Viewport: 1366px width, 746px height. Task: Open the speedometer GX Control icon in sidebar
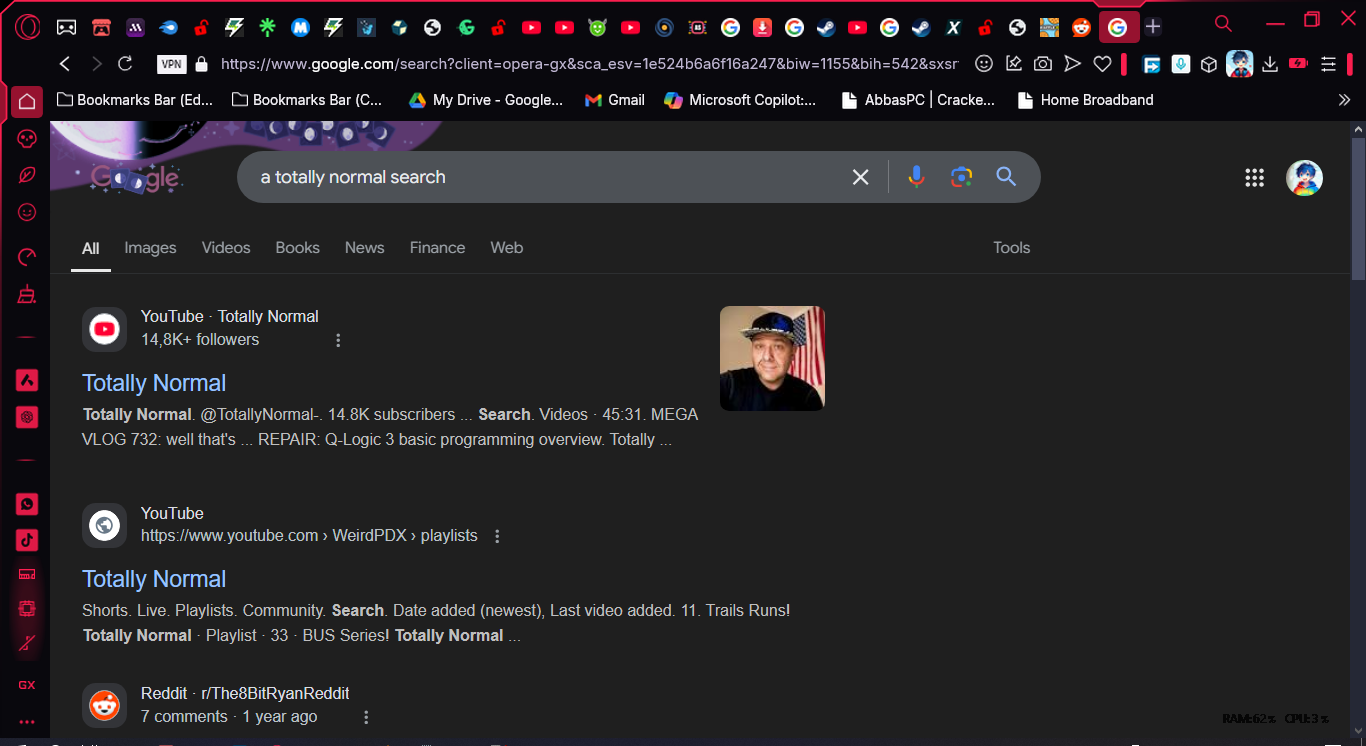pos(27,256)
